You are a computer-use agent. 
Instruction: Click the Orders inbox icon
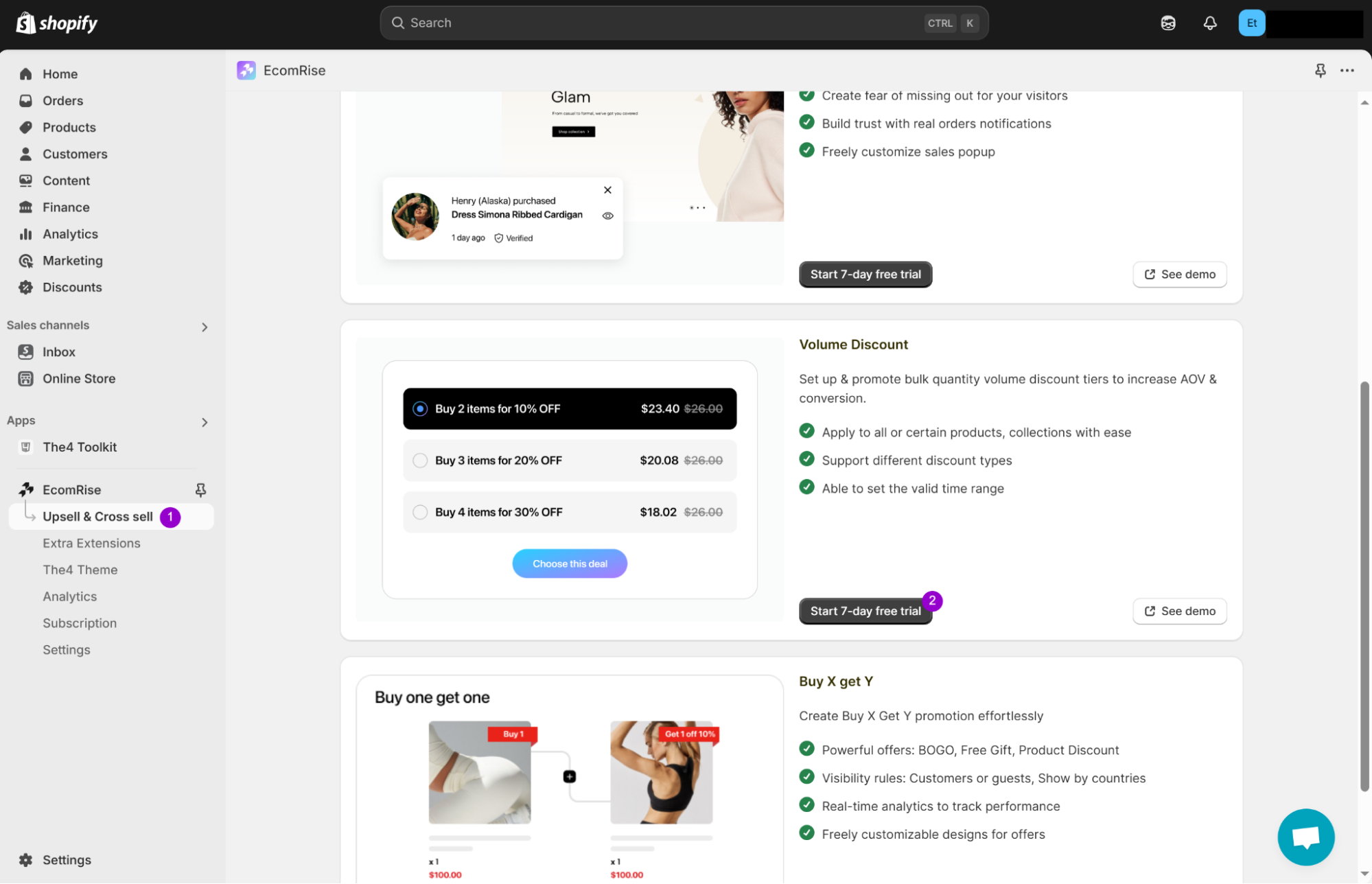tap(26, 101)
